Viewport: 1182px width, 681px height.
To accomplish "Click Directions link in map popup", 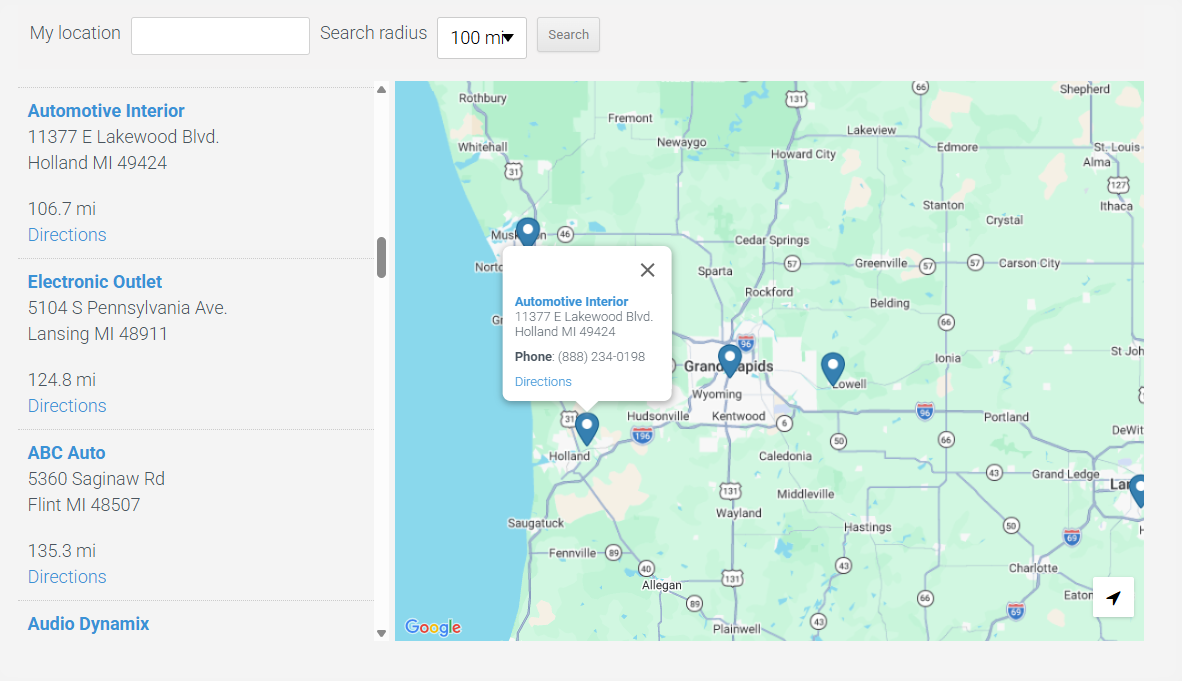I will [x=543, y=382].
